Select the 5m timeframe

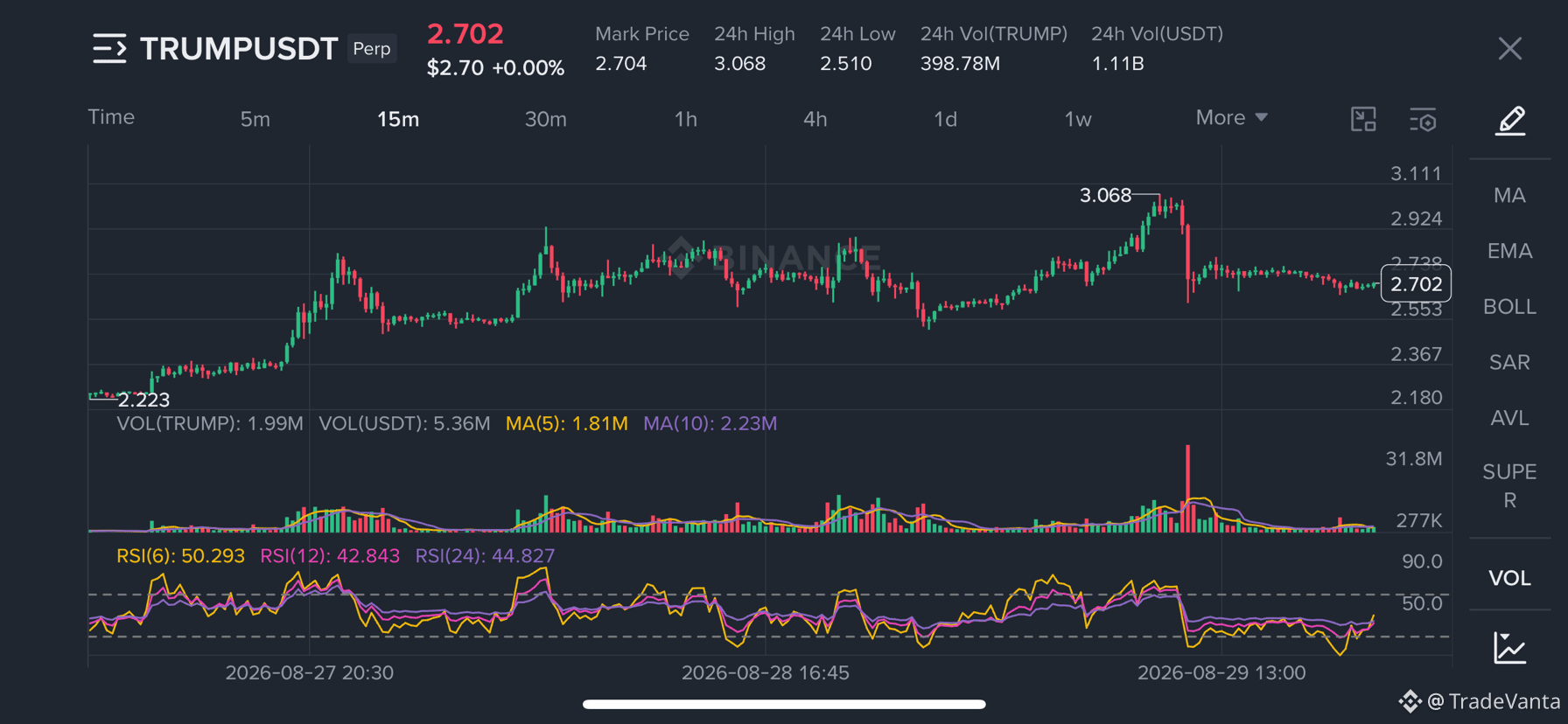[255, 119]
